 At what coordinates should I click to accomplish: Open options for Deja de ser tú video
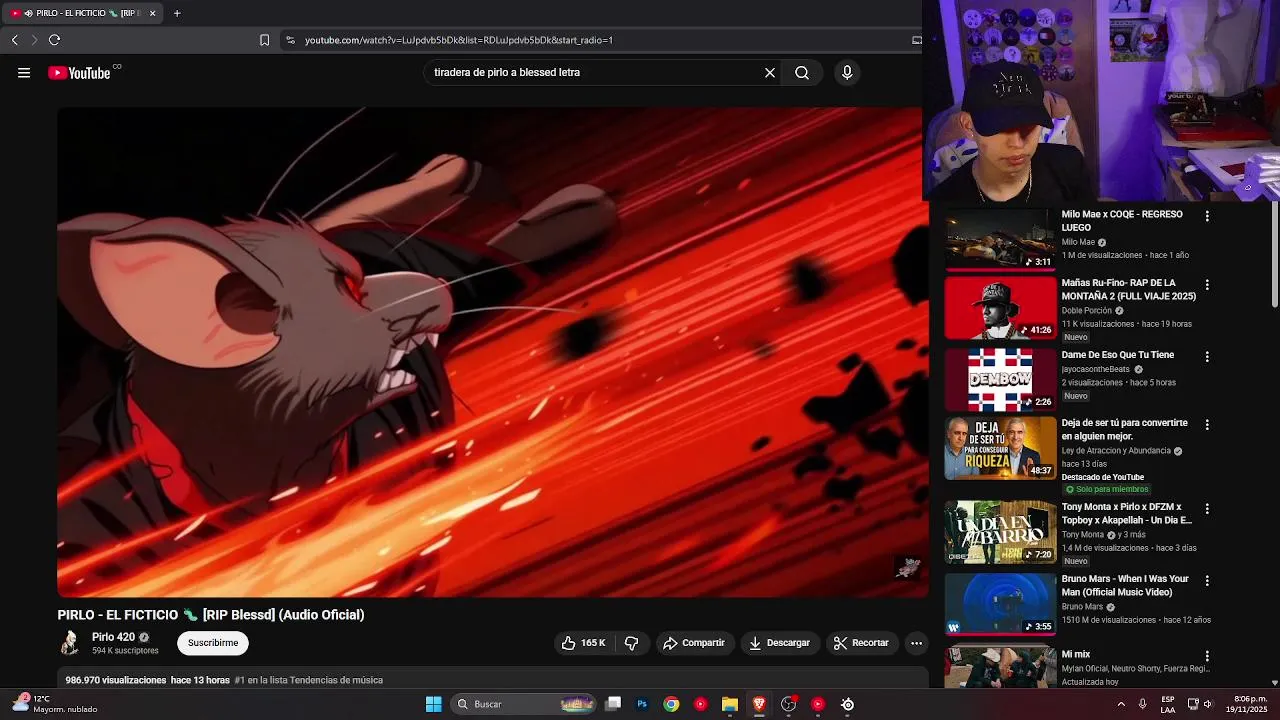pos(1207,425)
